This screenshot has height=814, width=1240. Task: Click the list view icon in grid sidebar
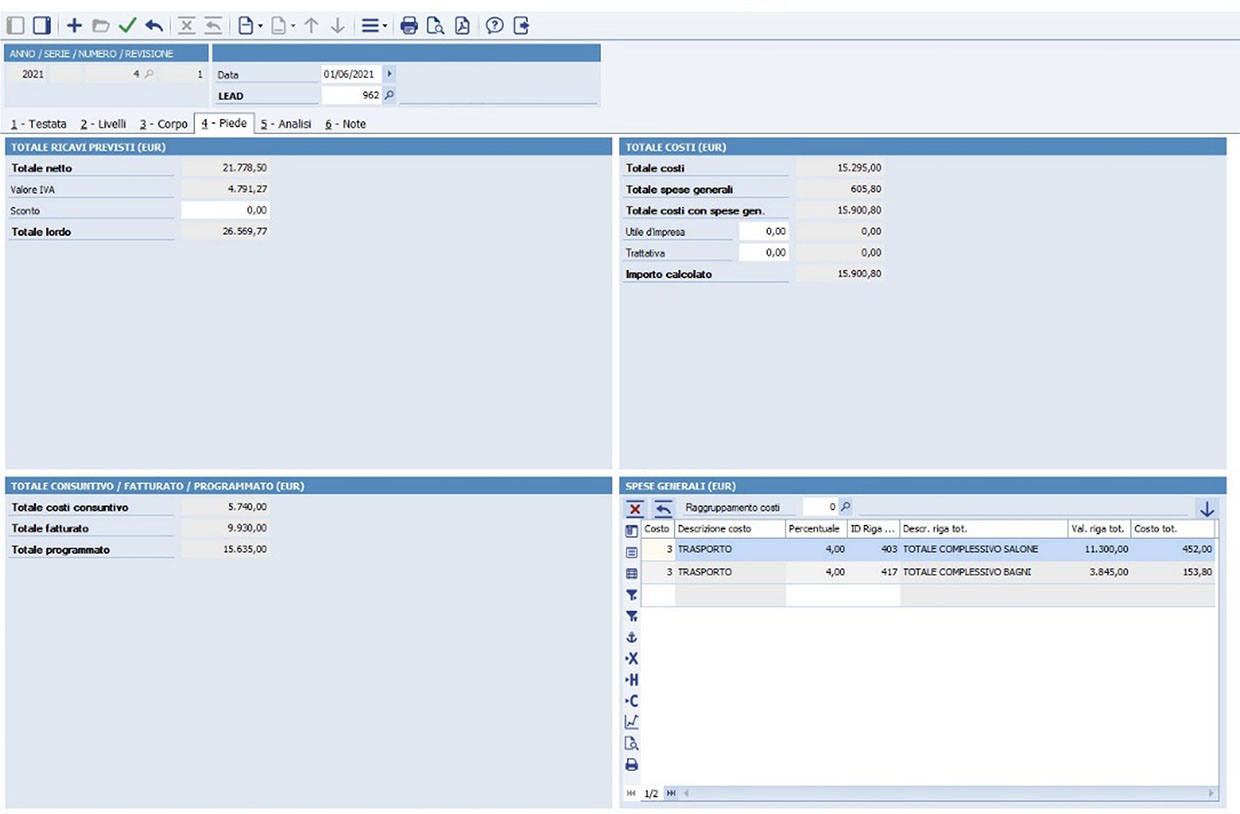(x=631, y=552)
